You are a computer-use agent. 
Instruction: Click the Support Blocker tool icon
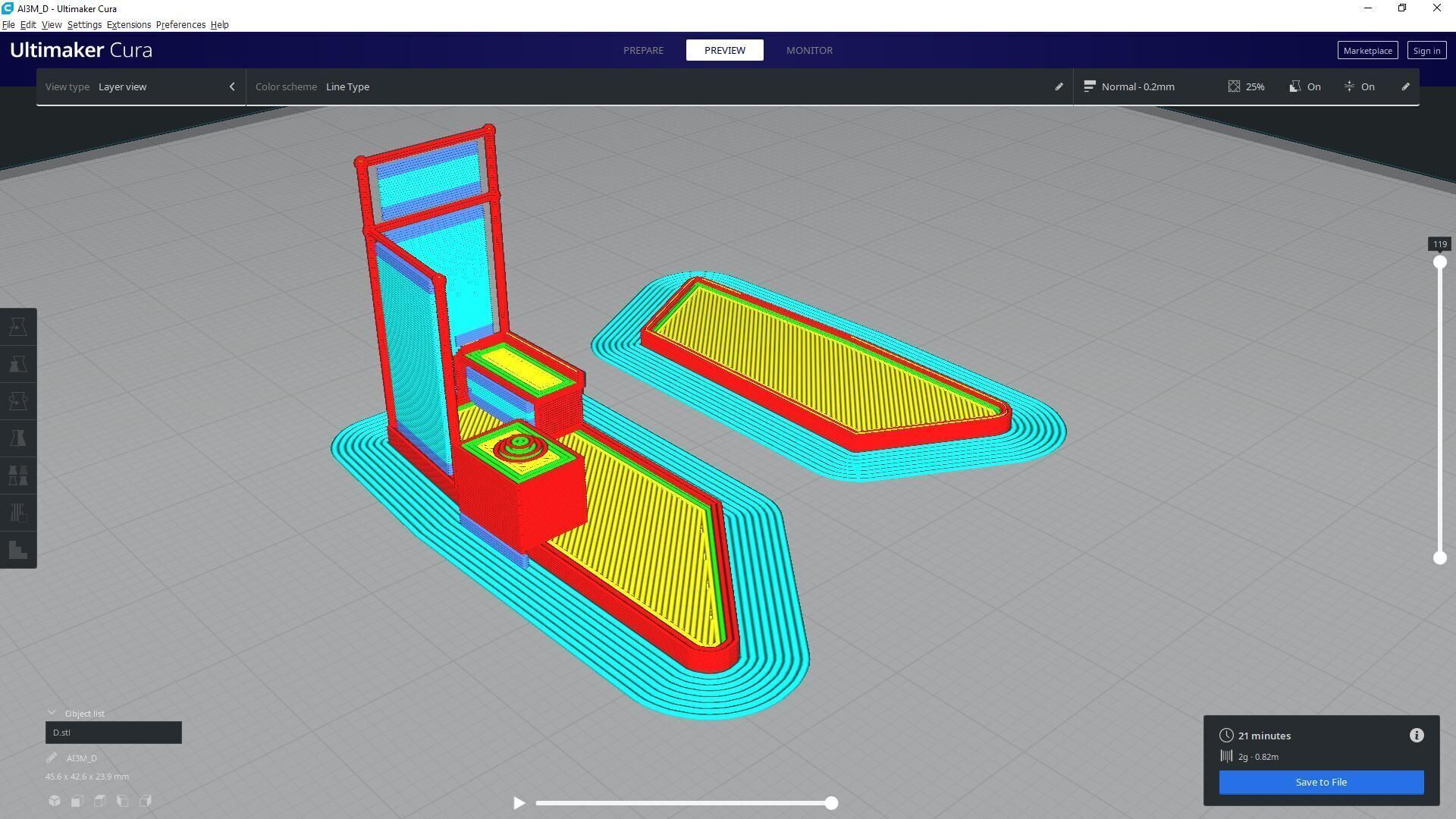point(18,513)
